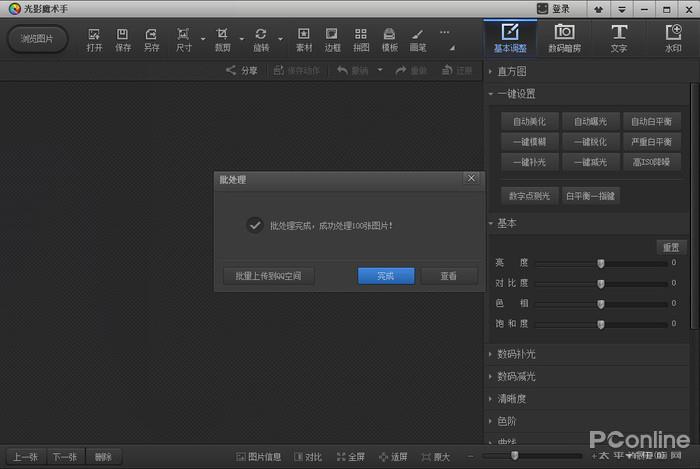This screenshot has height=469, width=700.
Task: Click the 批量上传到QQ空间 button
Action: 268,276
